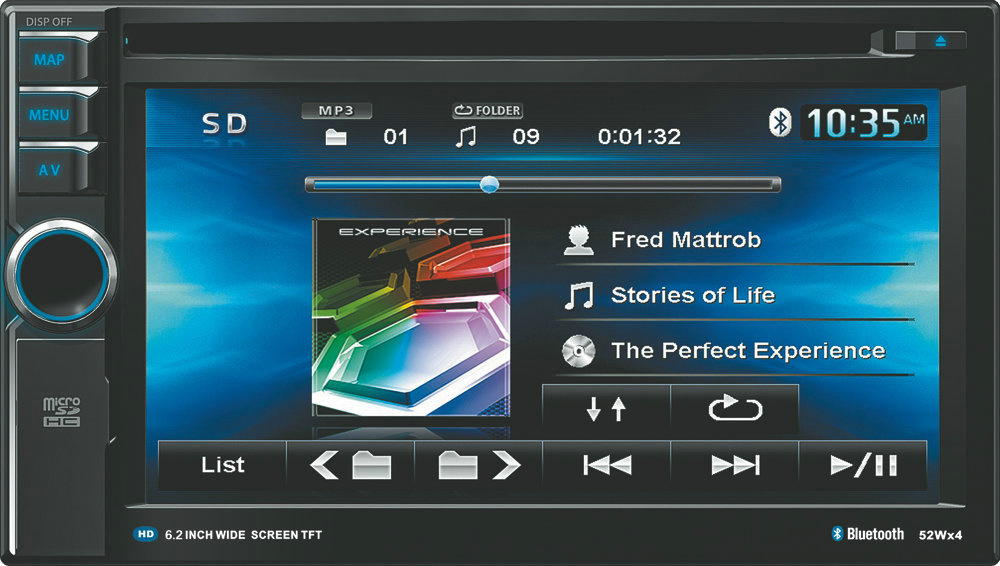Select the artist icon for Fred Mattrob

(x=579, y=240)
